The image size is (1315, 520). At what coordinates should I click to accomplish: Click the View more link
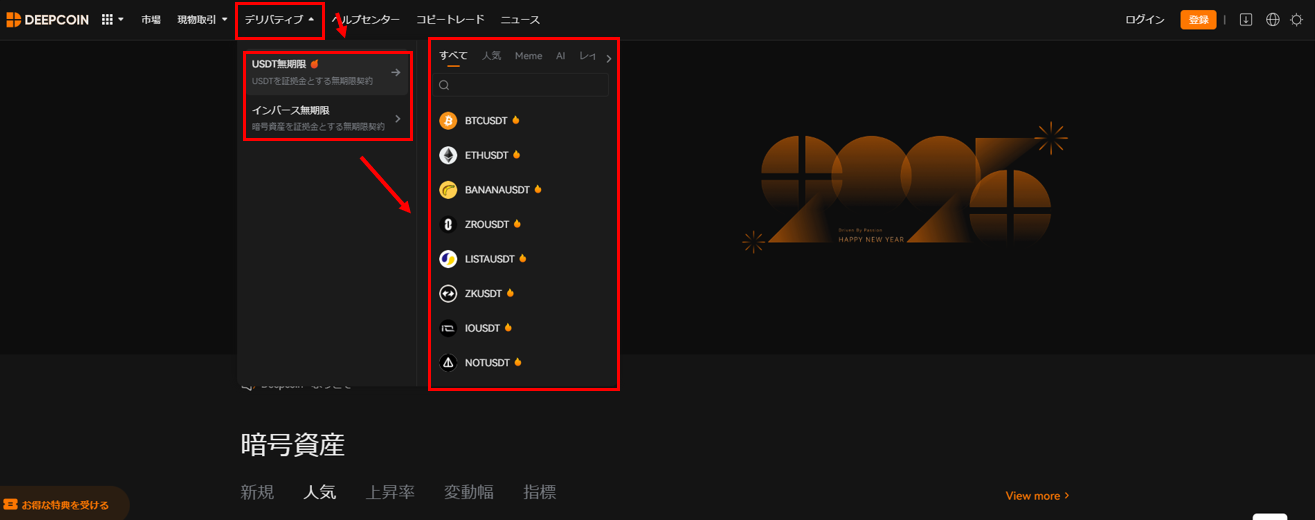(1037, 496)
